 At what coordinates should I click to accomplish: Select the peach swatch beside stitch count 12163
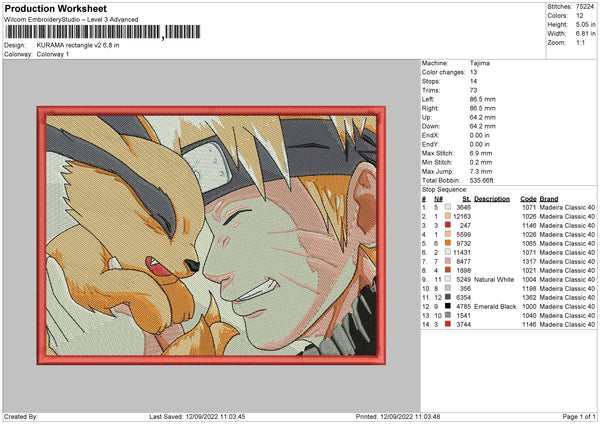pyautogui.click(x=448, y=216)
